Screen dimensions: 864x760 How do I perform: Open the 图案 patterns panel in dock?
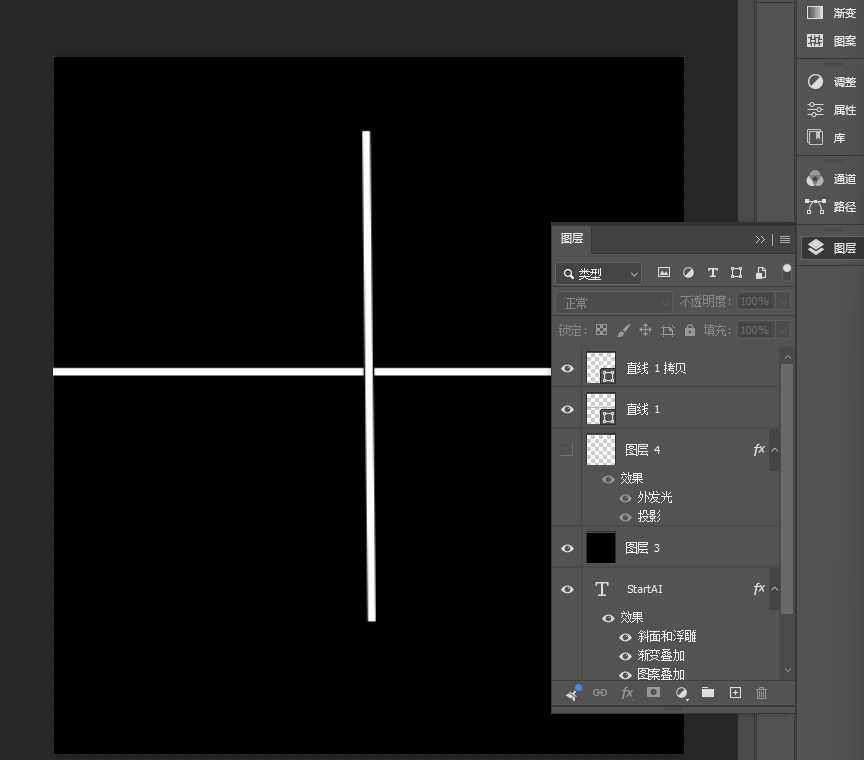831,41
